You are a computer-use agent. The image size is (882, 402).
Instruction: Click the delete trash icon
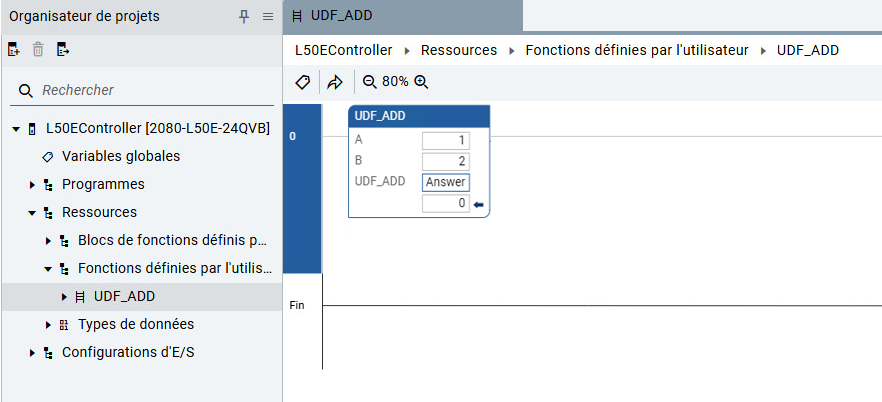pyautogui.click(x=38, y=49)
